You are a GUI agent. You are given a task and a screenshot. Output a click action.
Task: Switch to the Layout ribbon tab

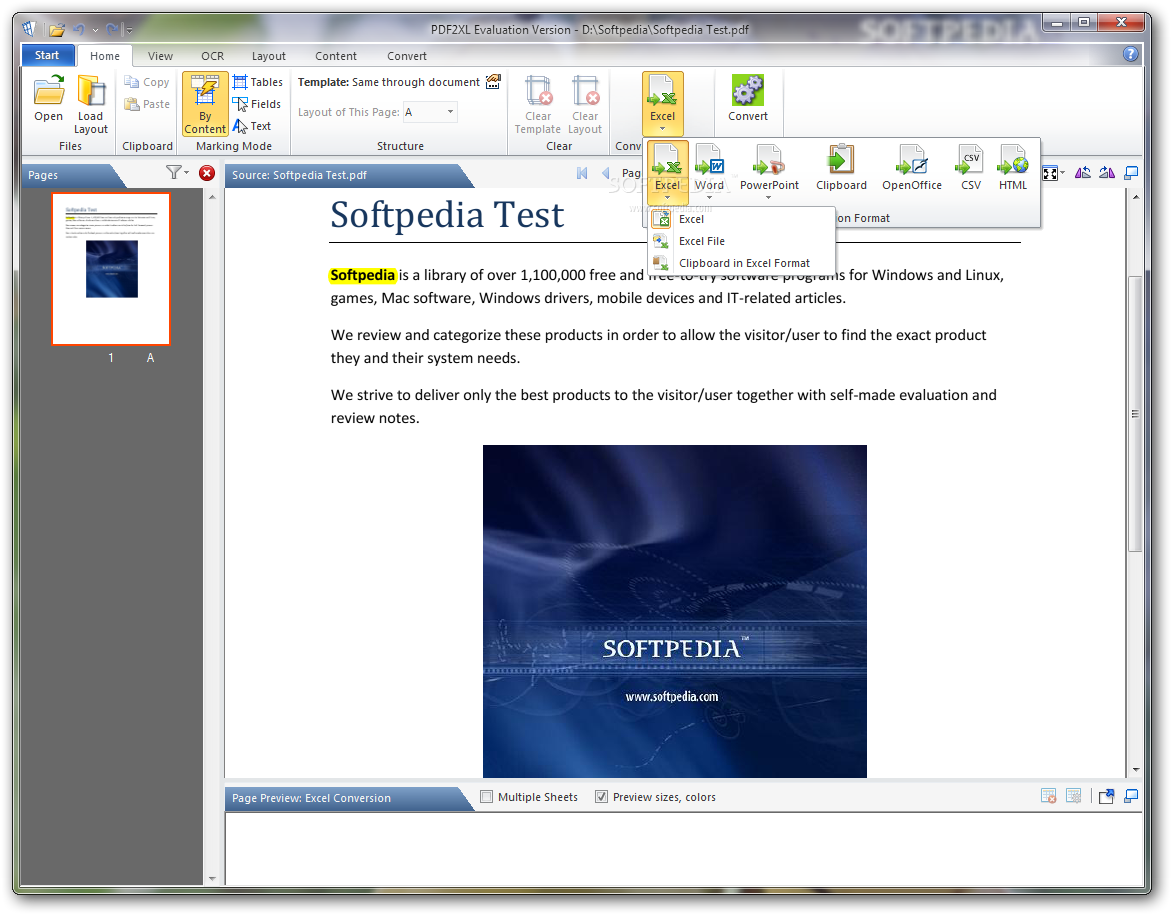click(268, 56)
